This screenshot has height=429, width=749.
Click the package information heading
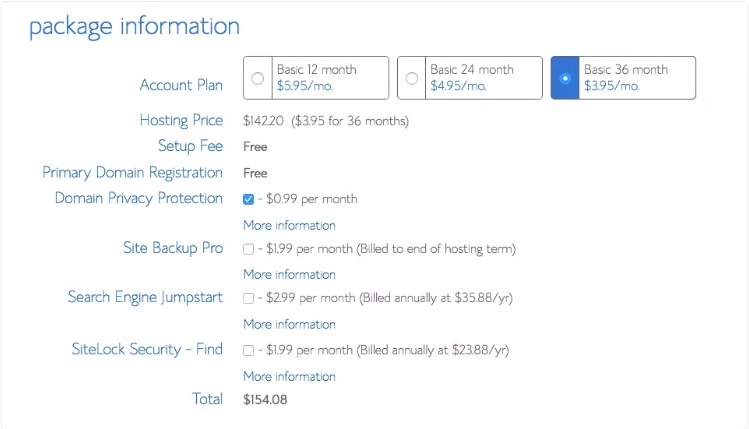pos(134,27)
